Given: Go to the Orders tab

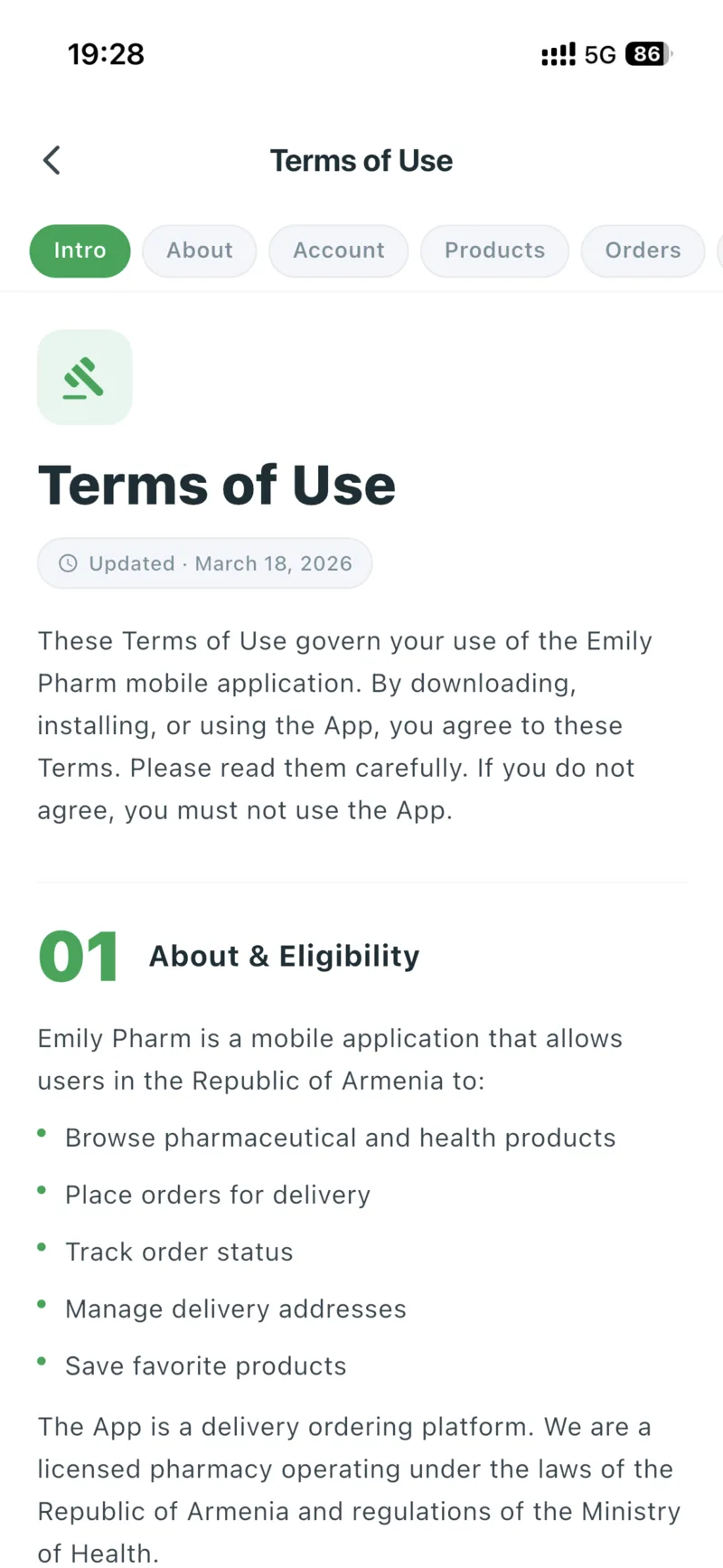Looking at the screenshot, I should coord(643,250).
